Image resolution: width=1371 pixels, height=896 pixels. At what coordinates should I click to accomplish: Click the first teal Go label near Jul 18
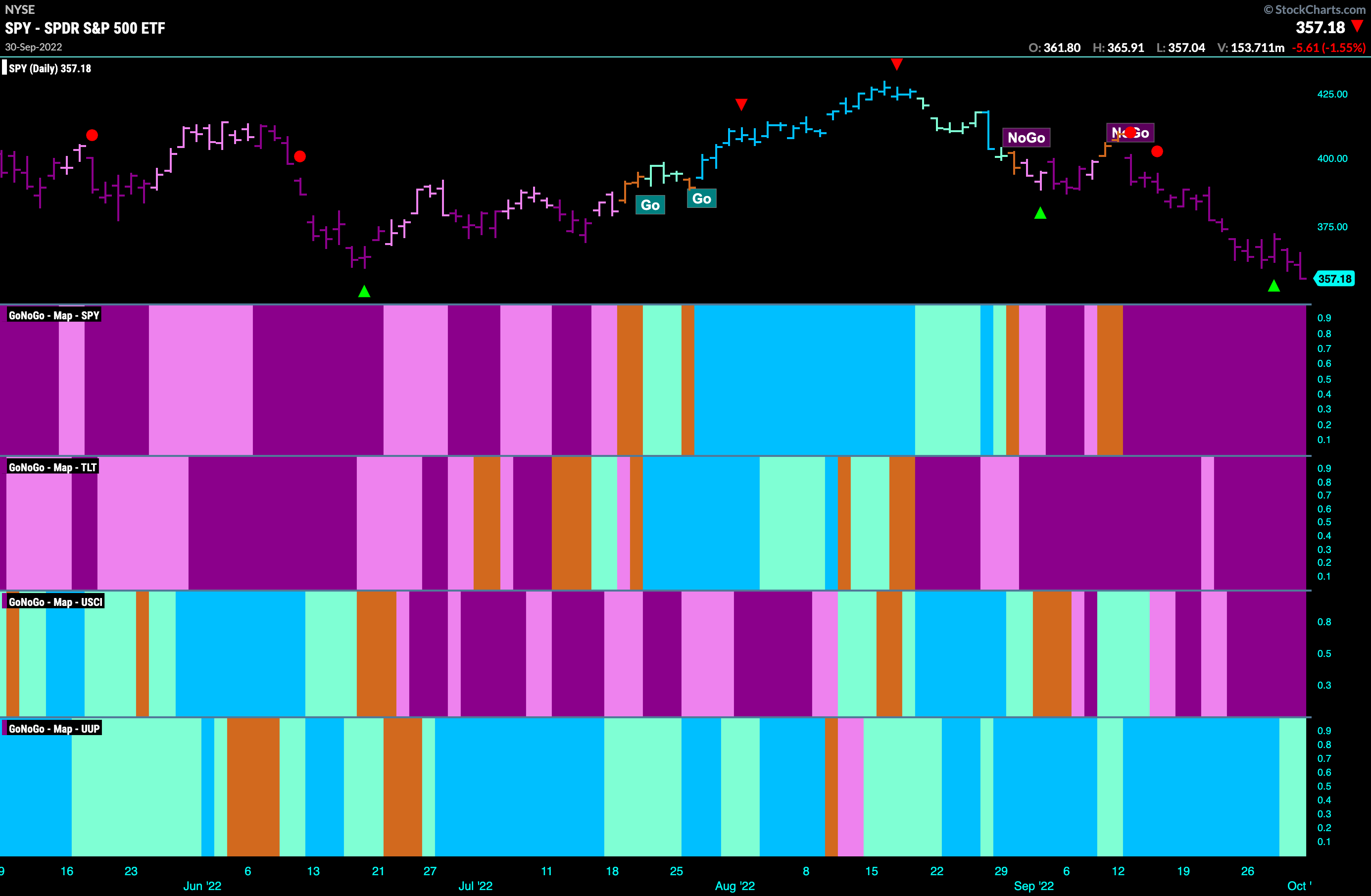[x=650, y=204]
